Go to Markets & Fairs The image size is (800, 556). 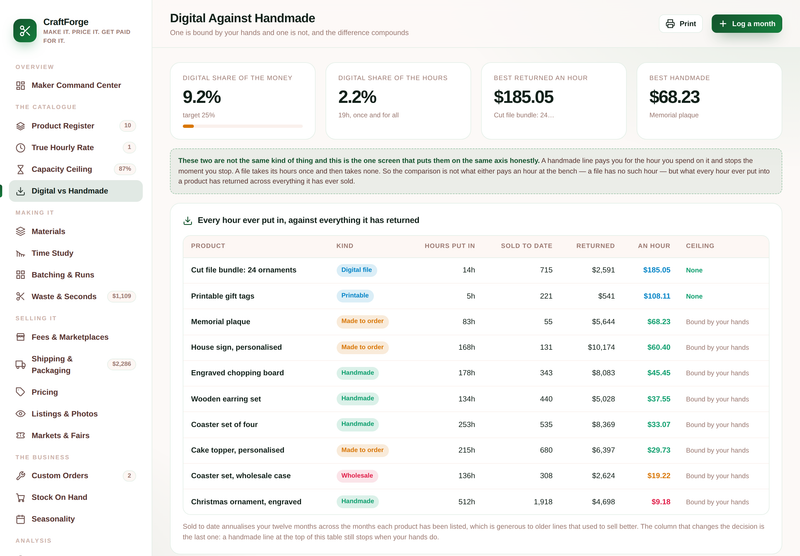tap(76, 436)
